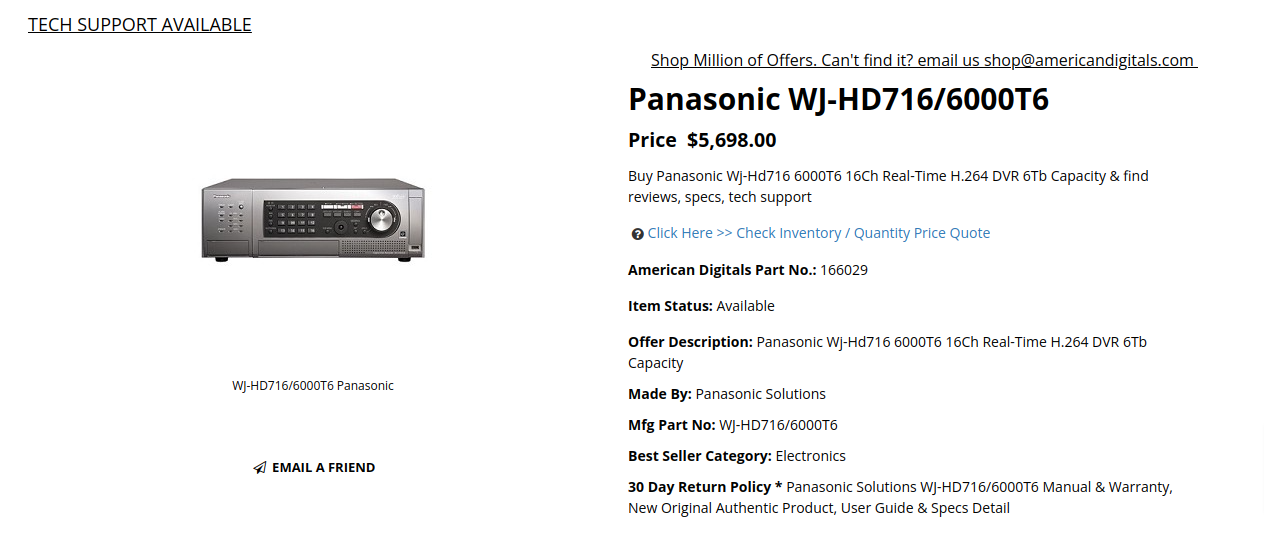Follow the Shop Million of Offers email link
This screenshot has width=1264, height=540.
point(924,60)
